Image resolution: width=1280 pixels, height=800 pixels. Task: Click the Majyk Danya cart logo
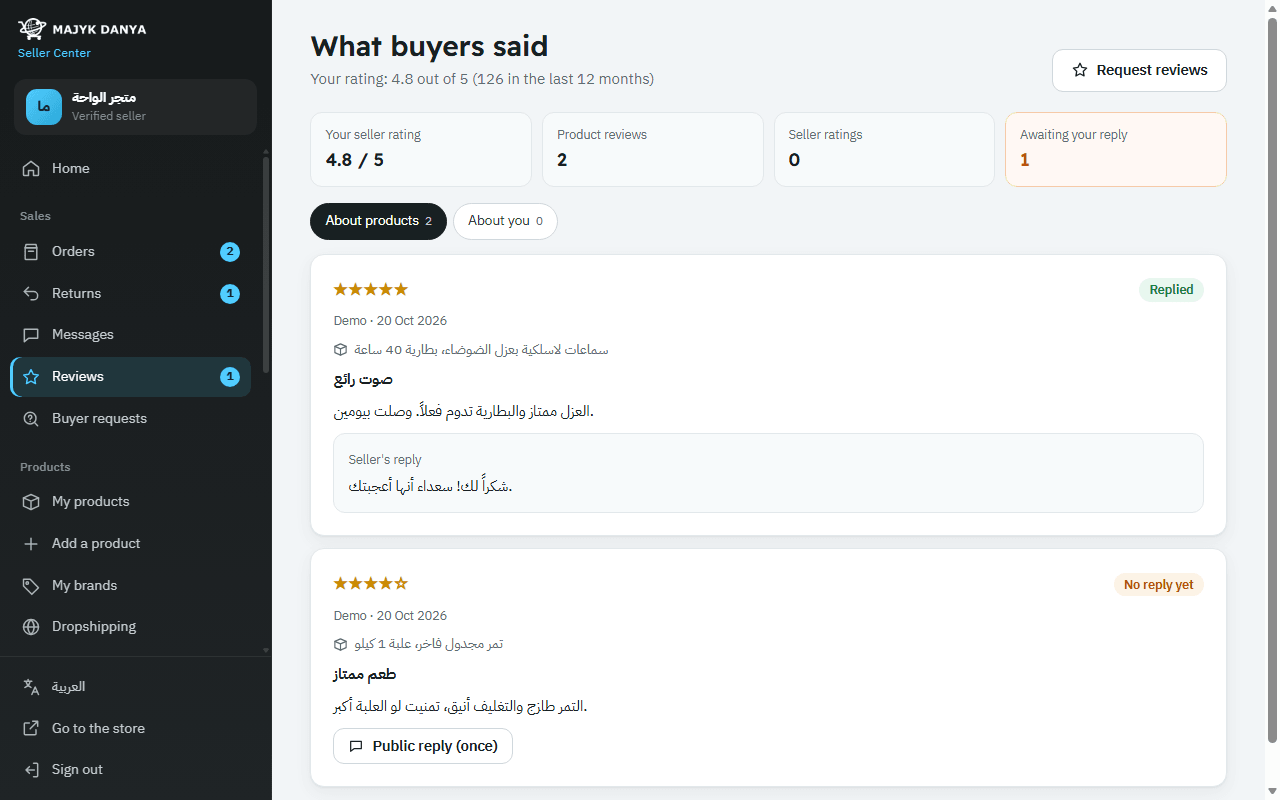[x=32, y=29]
